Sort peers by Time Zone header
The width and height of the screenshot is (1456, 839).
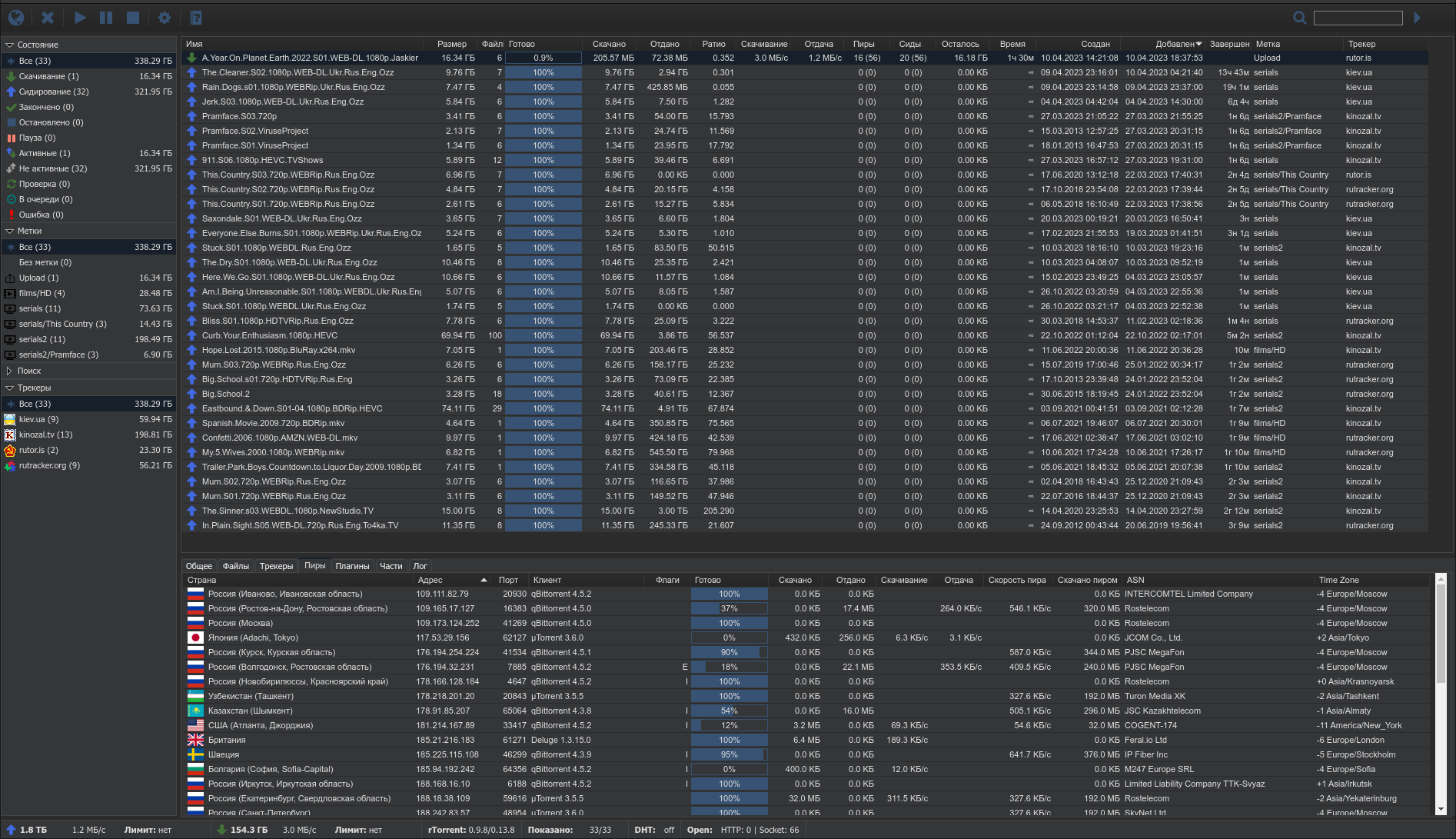pyautogui.click(x=1372, y=580)
